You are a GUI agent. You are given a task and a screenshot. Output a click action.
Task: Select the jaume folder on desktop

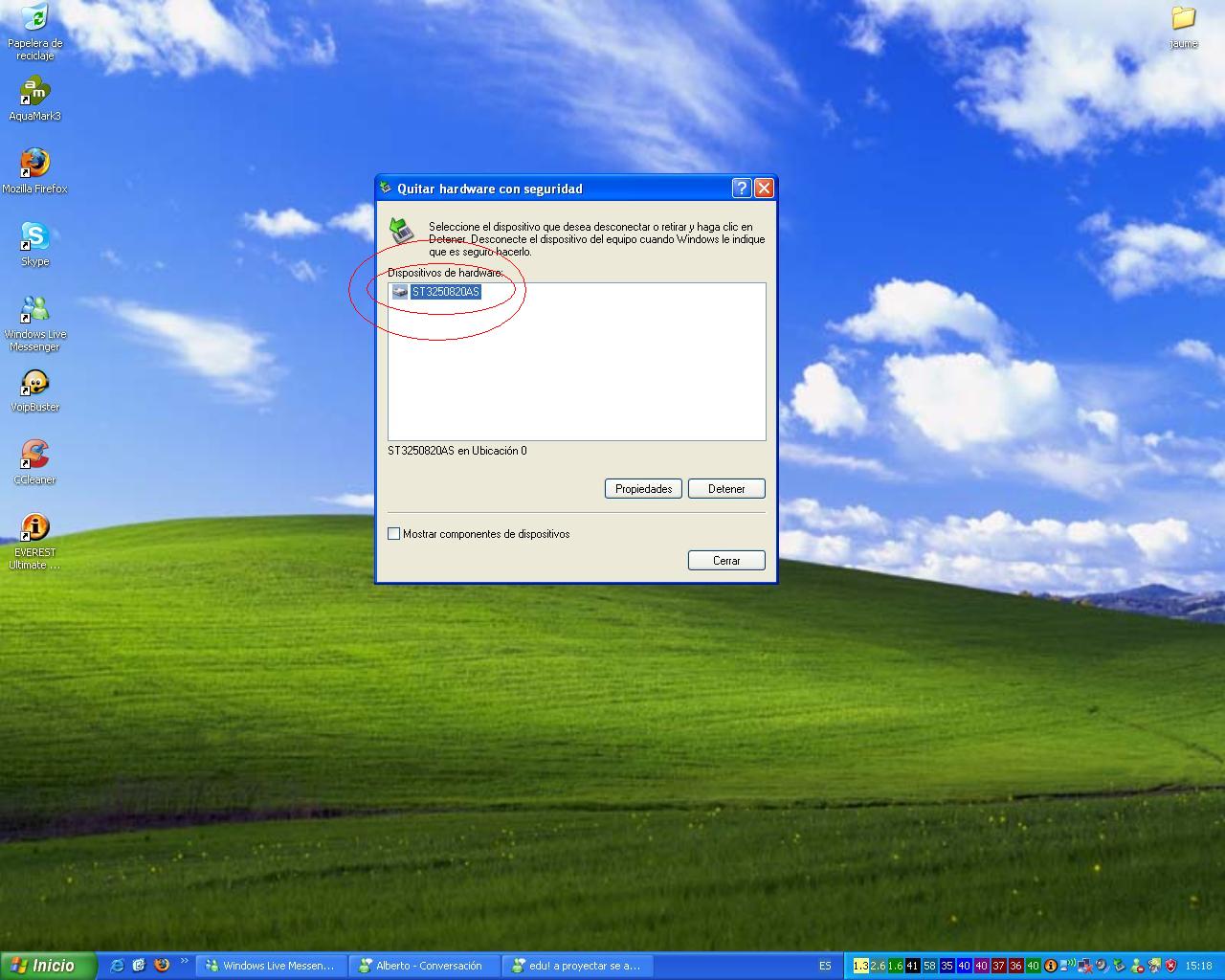[1184, 27]
